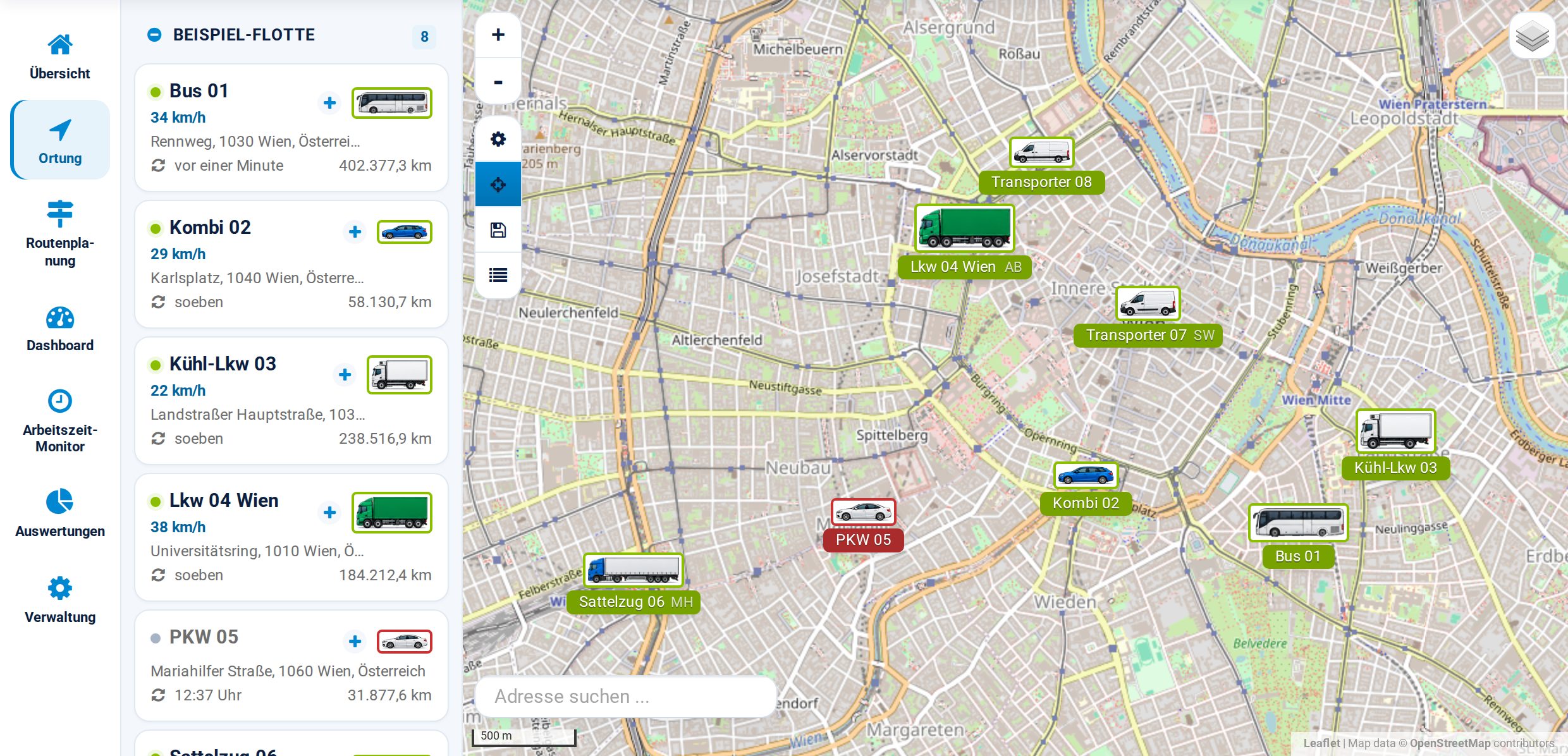Click the map save floppy icon
The width and height of the screenshot is (1568, 756).
click(x=498, y=229)
